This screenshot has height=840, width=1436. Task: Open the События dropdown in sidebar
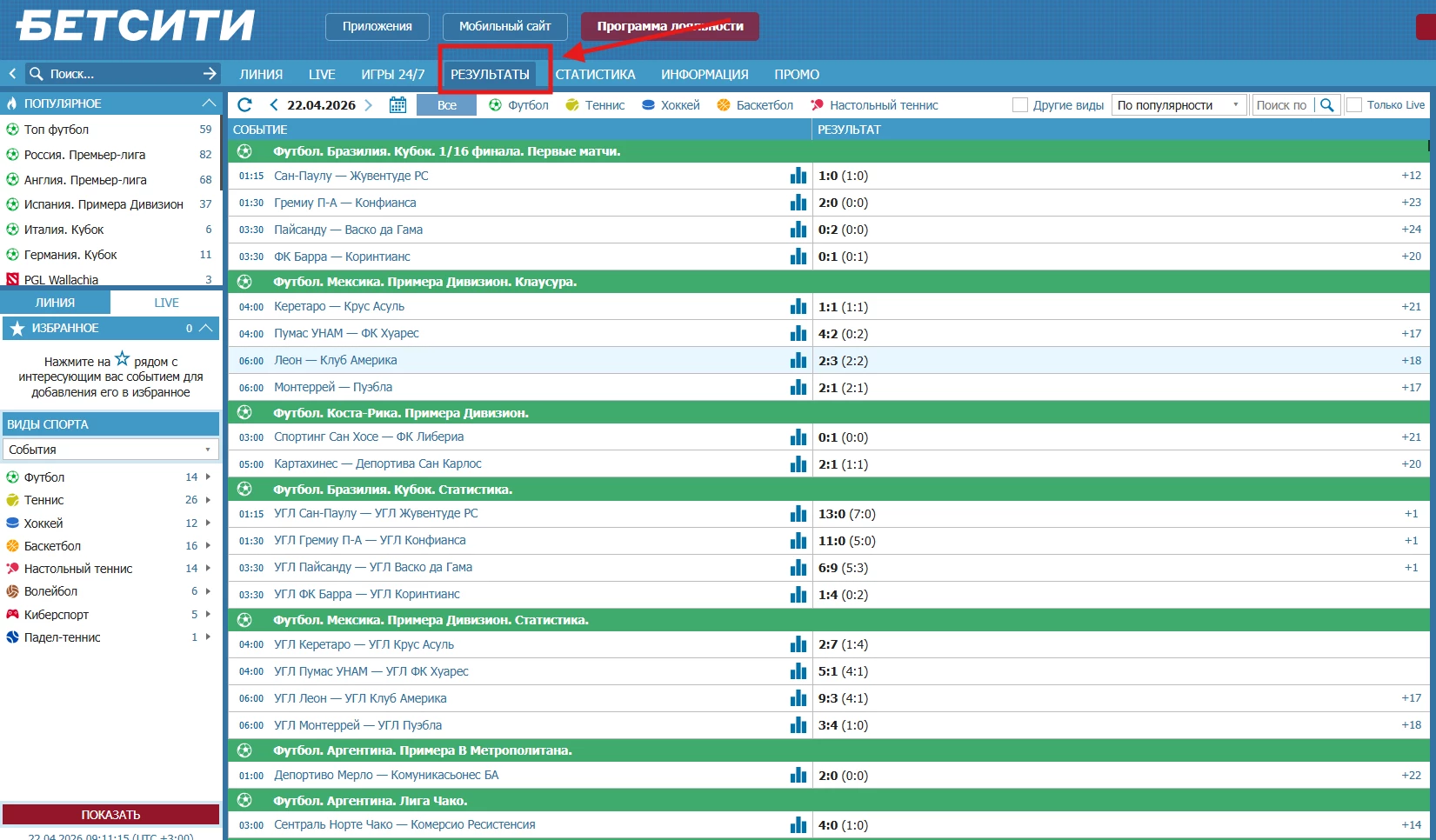110,450
